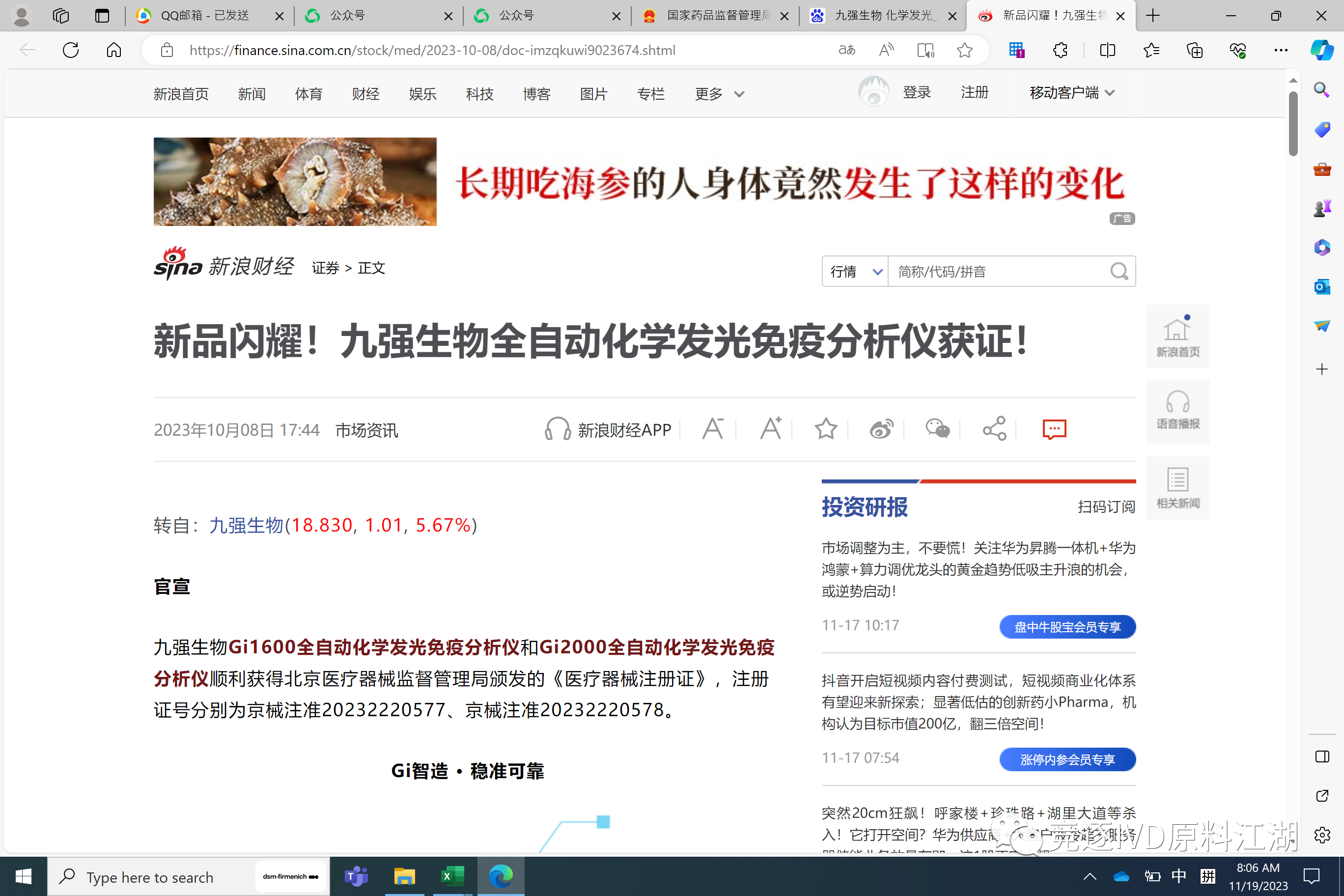This screenshot has height=896, width=1344.
Task: Click the stock search magnifier icon
Action: (x=1119, y=272)
